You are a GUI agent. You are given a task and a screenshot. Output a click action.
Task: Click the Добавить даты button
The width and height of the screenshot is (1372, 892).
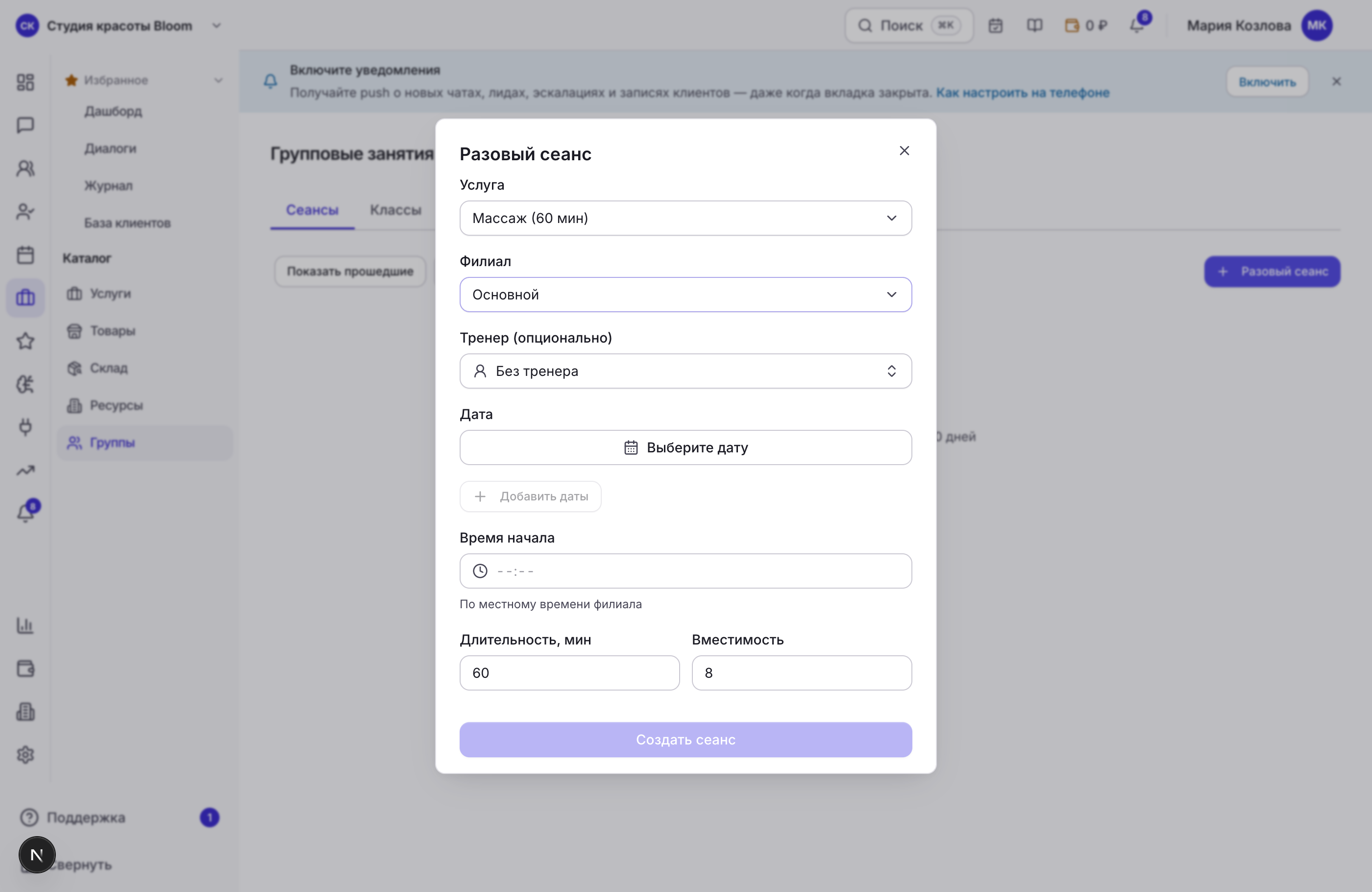click(x=530, y=496)
